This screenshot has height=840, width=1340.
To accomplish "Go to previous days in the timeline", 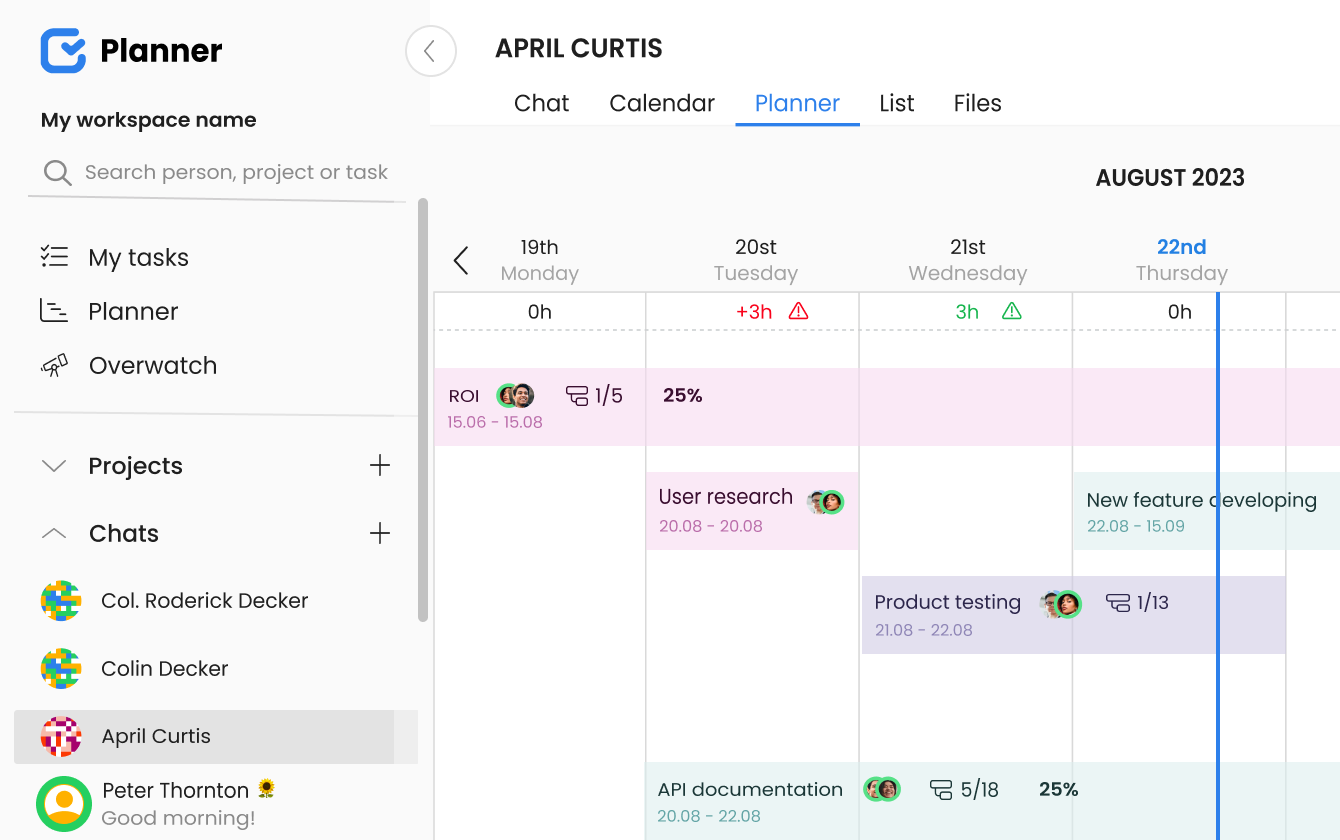I will (461, 261).
